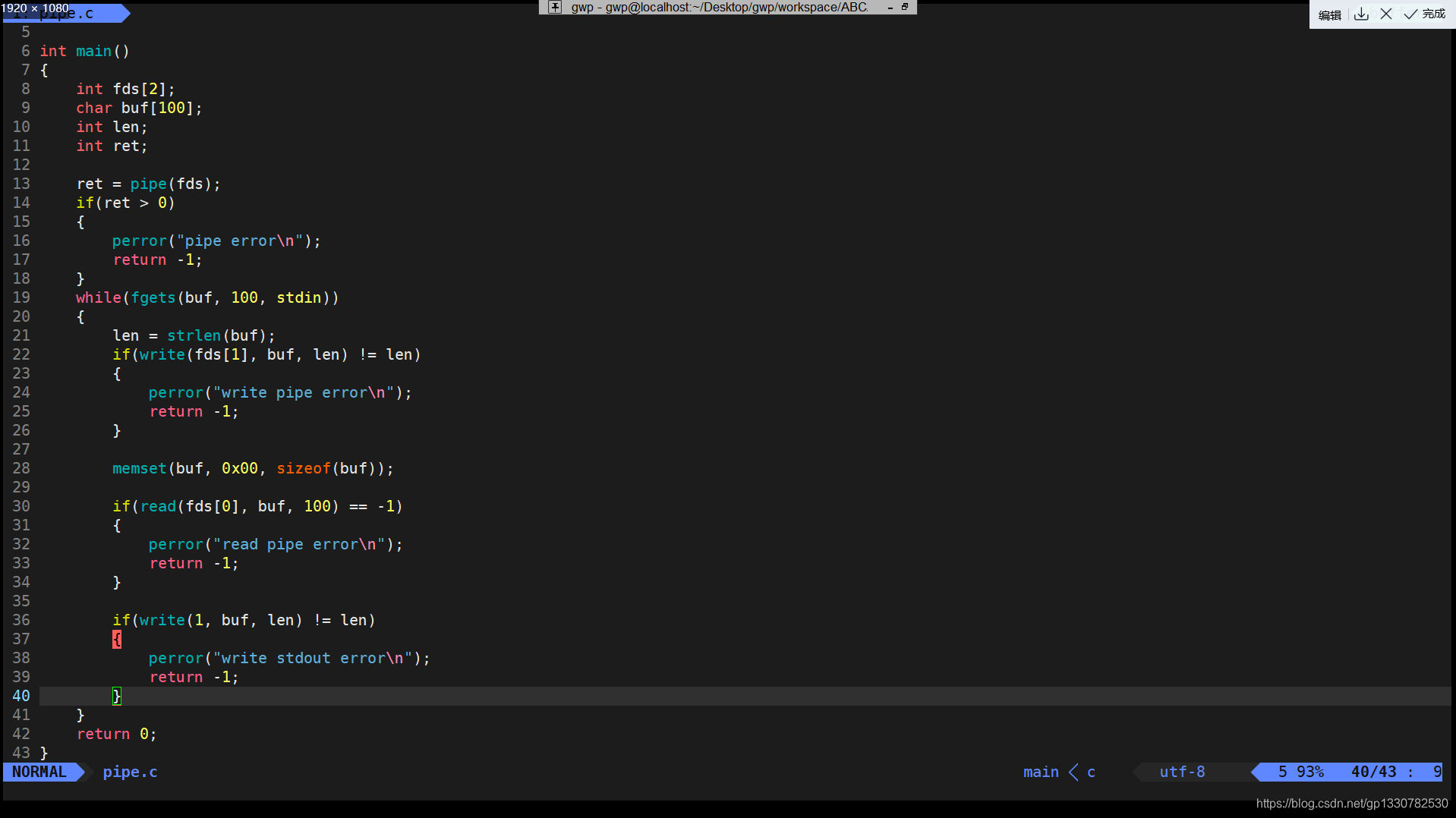Click the download/save icon in screenshot toolbar
Viewport: 1456px width, 818px height.
1361,14
